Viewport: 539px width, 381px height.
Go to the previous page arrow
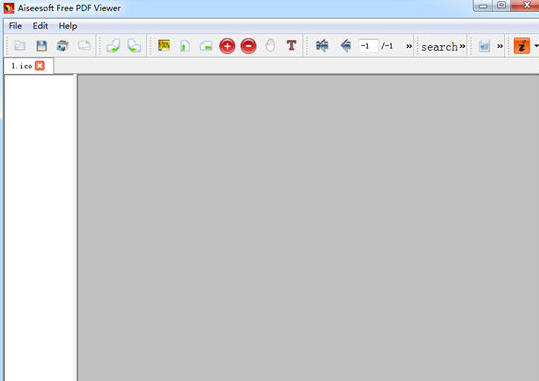[345, 45]
